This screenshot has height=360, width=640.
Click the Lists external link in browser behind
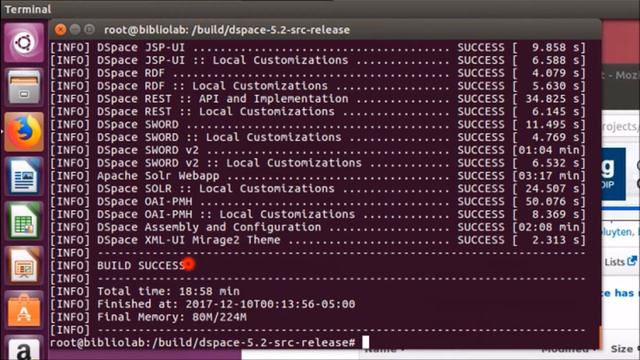620,262
